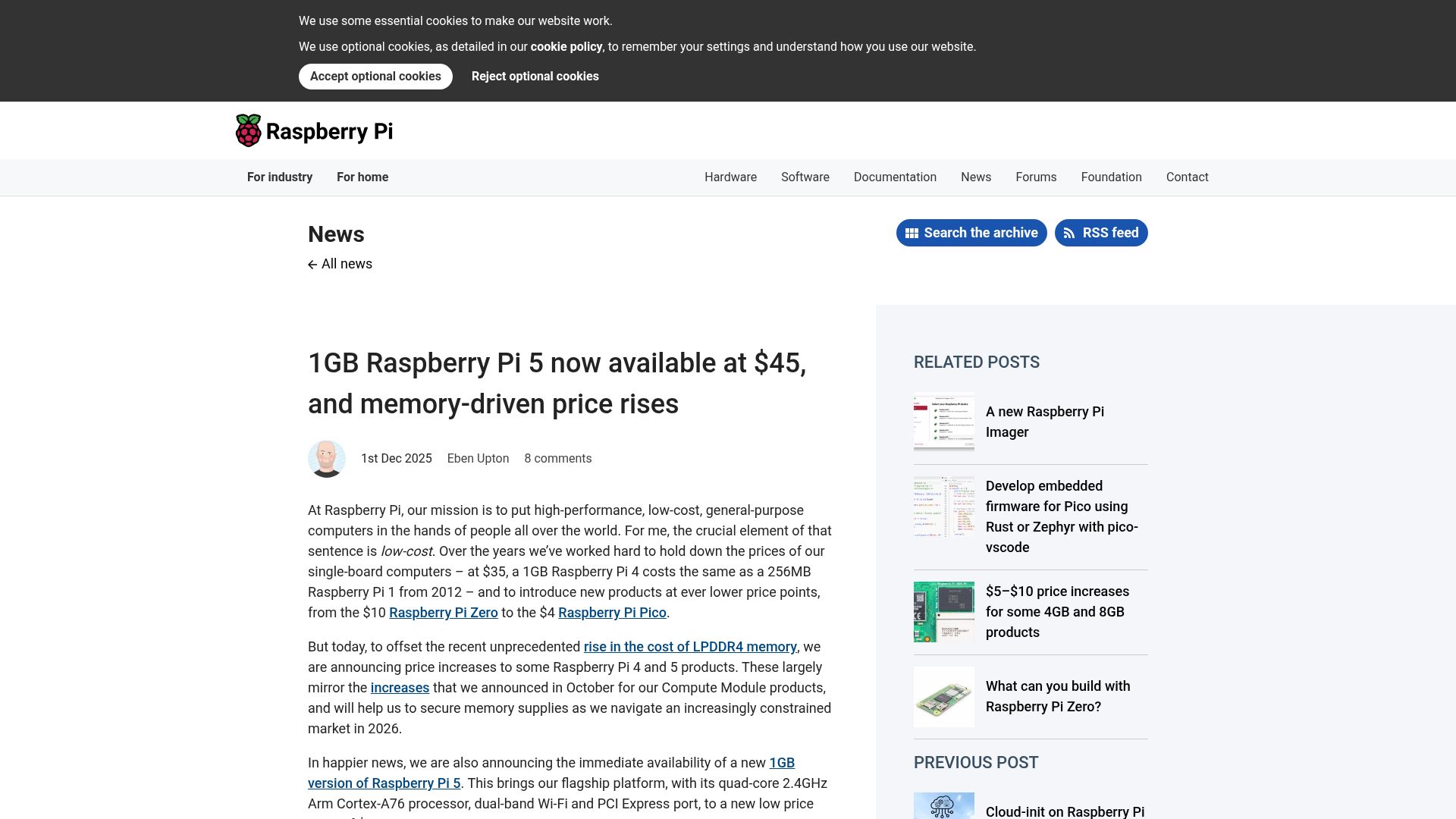This screenshot has height=819, width=1456.
Task: Open Develop embedded firmware for Pico post
Action: (x=1062, y=516)
